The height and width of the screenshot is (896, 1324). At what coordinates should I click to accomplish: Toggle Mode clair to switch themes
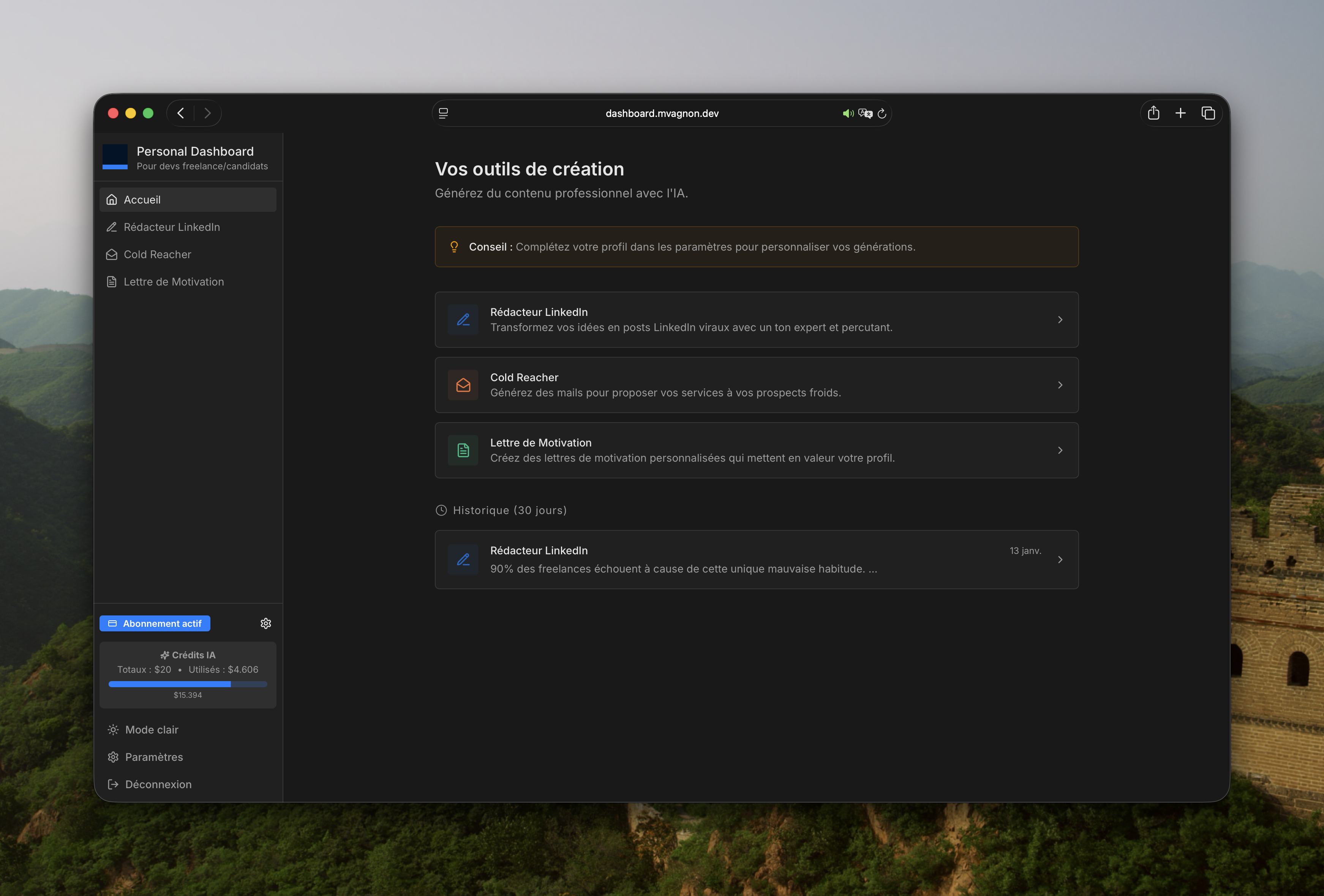tap(151, 729)
